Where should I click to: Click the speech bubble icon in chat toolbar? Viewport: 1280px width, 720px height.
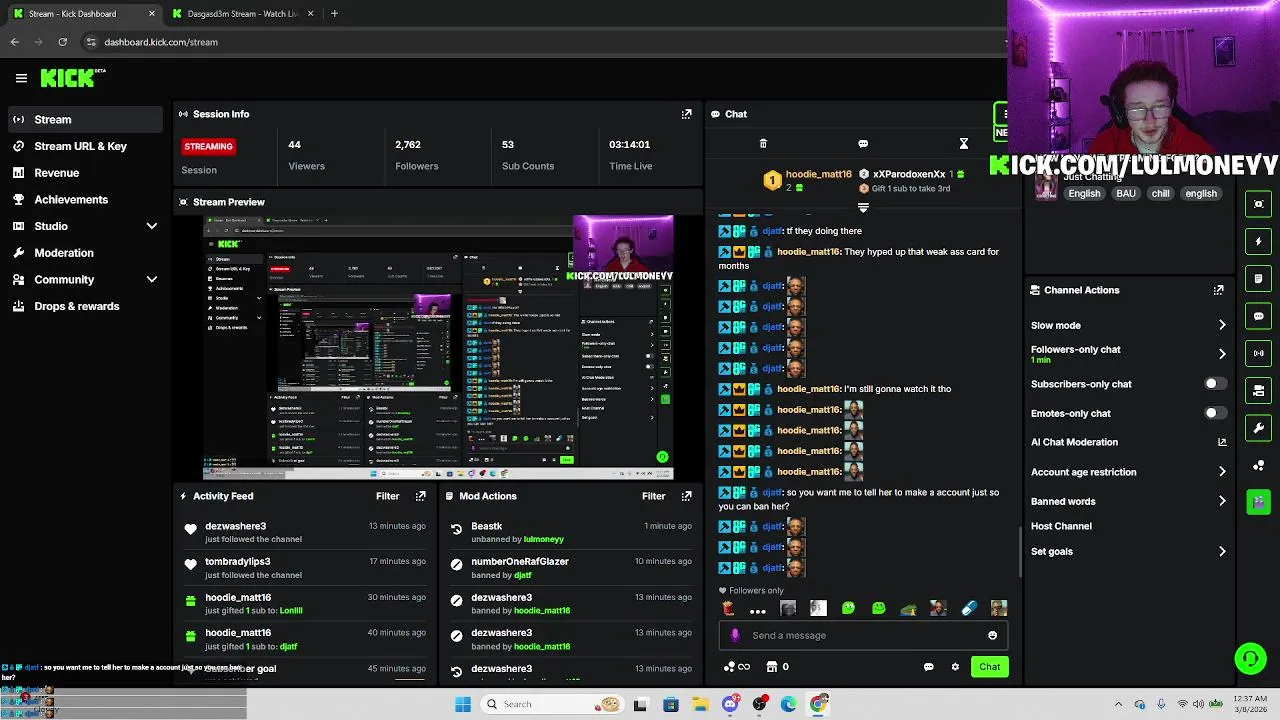863,144
